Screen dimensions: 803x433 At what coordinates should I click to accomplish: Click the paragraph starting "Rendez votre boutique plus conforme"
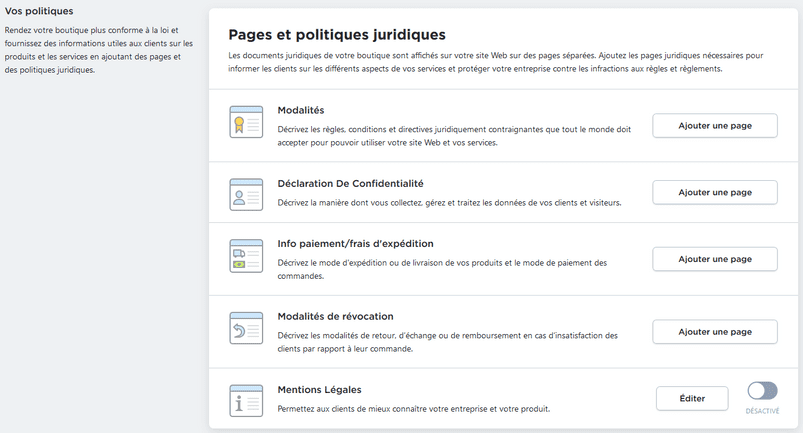(99, 50)
